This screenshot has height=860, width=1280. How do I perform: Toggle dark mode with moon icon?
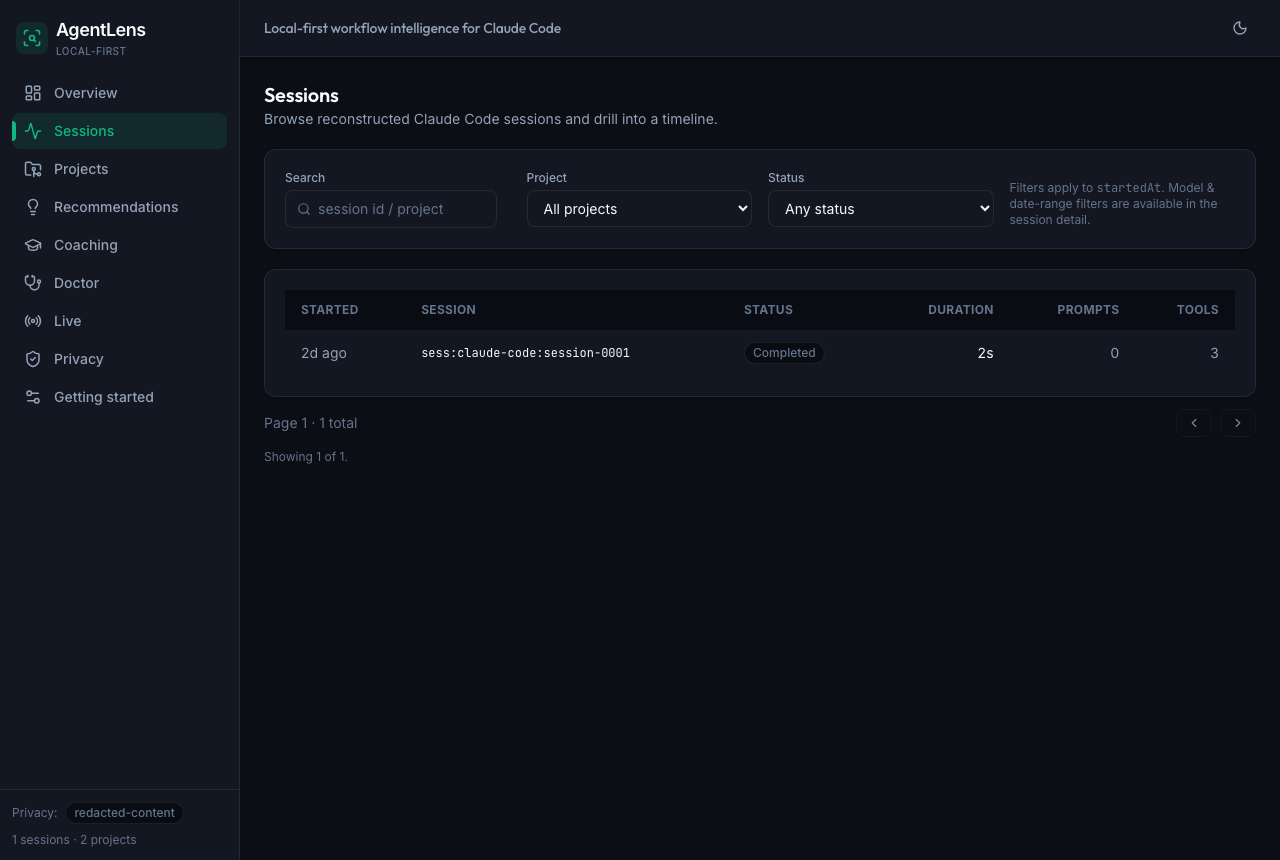point(1240,28)
